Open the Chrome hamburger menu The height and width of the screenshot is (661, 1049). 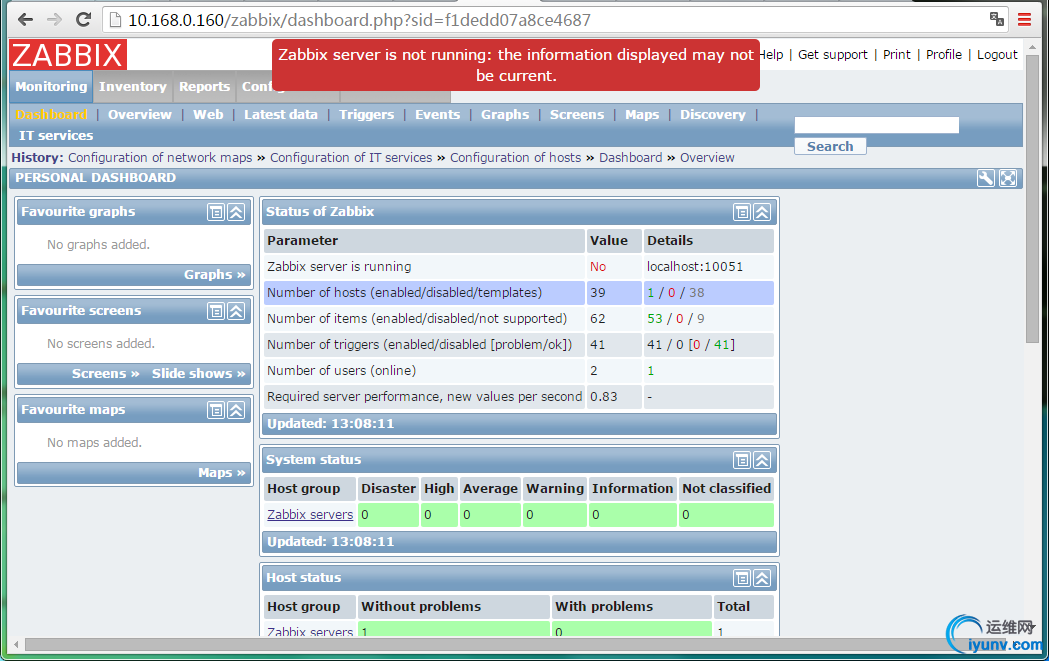[1024, 19]
